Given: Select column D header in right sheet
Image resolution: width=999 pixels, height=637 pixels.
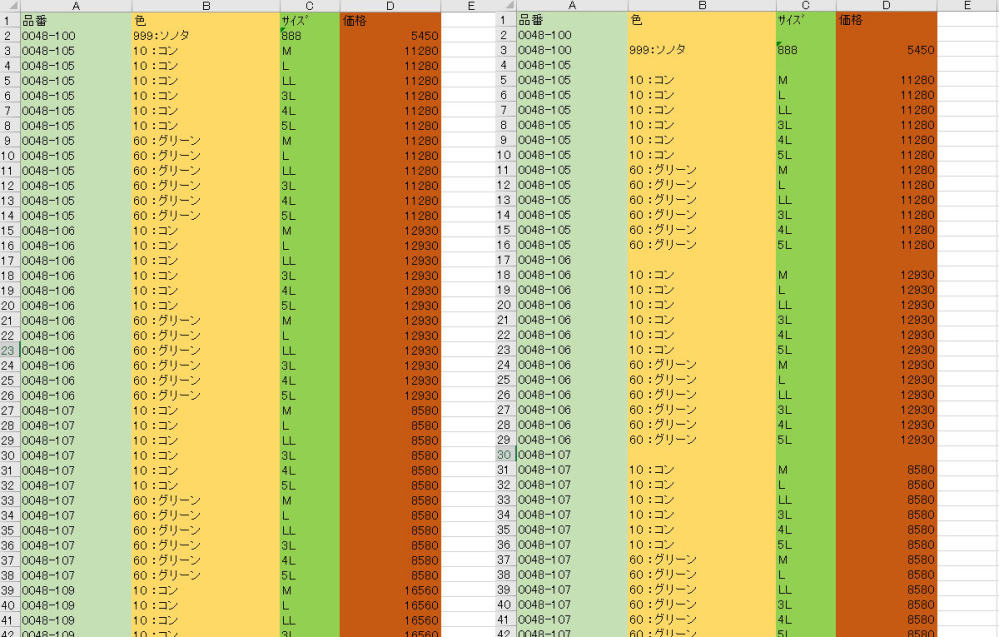Looking at the screenshot, I should pos(886,6).
